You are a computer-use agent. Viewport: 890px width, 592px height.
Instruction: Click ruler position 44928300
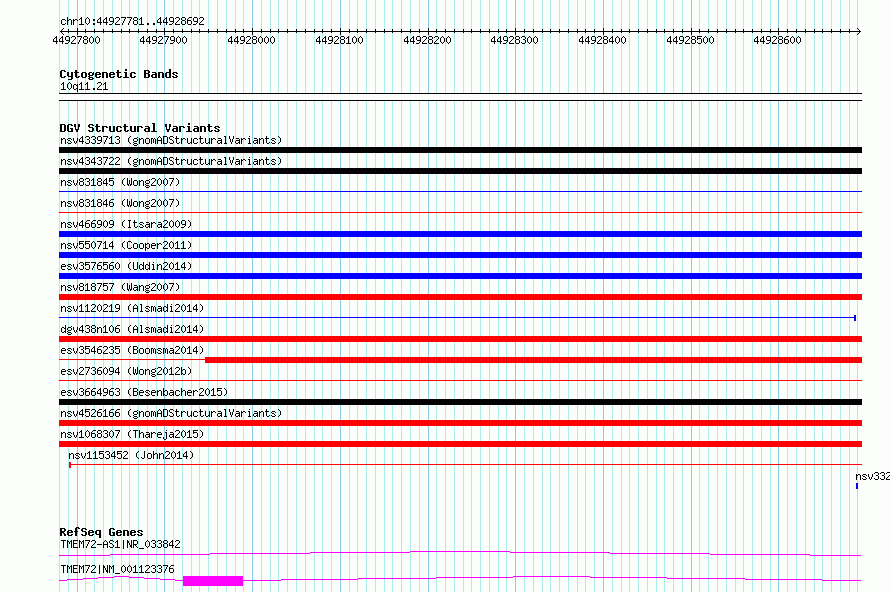(x=514, y=40)
